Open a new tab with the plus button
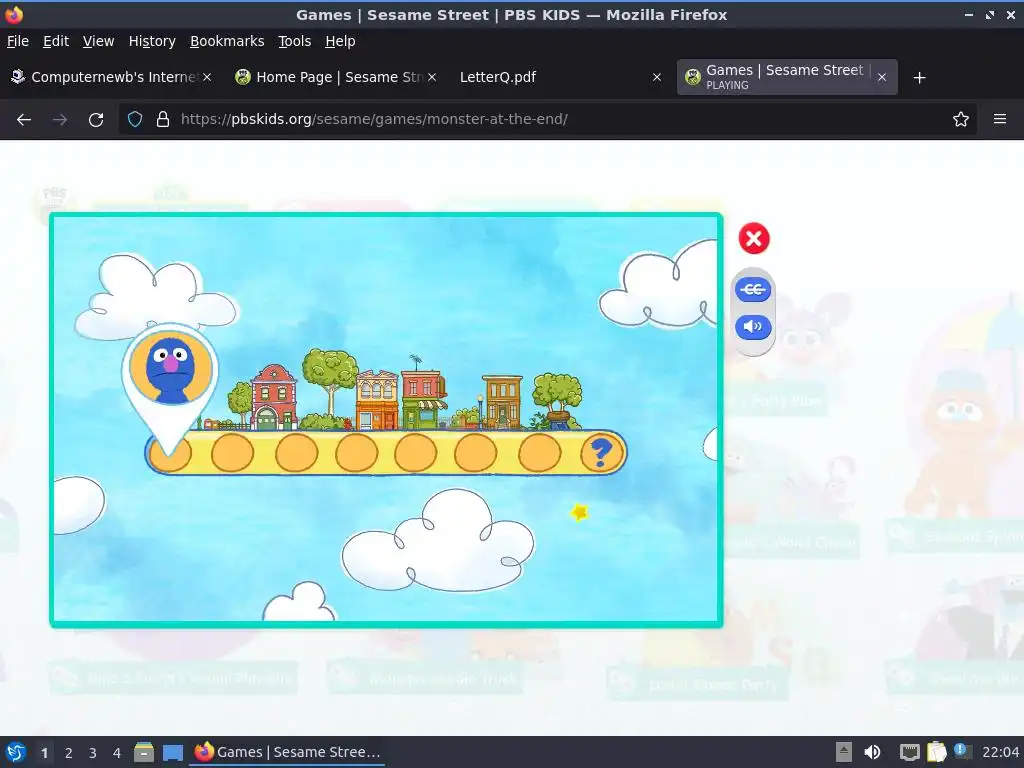 click(x=920, y=78)
